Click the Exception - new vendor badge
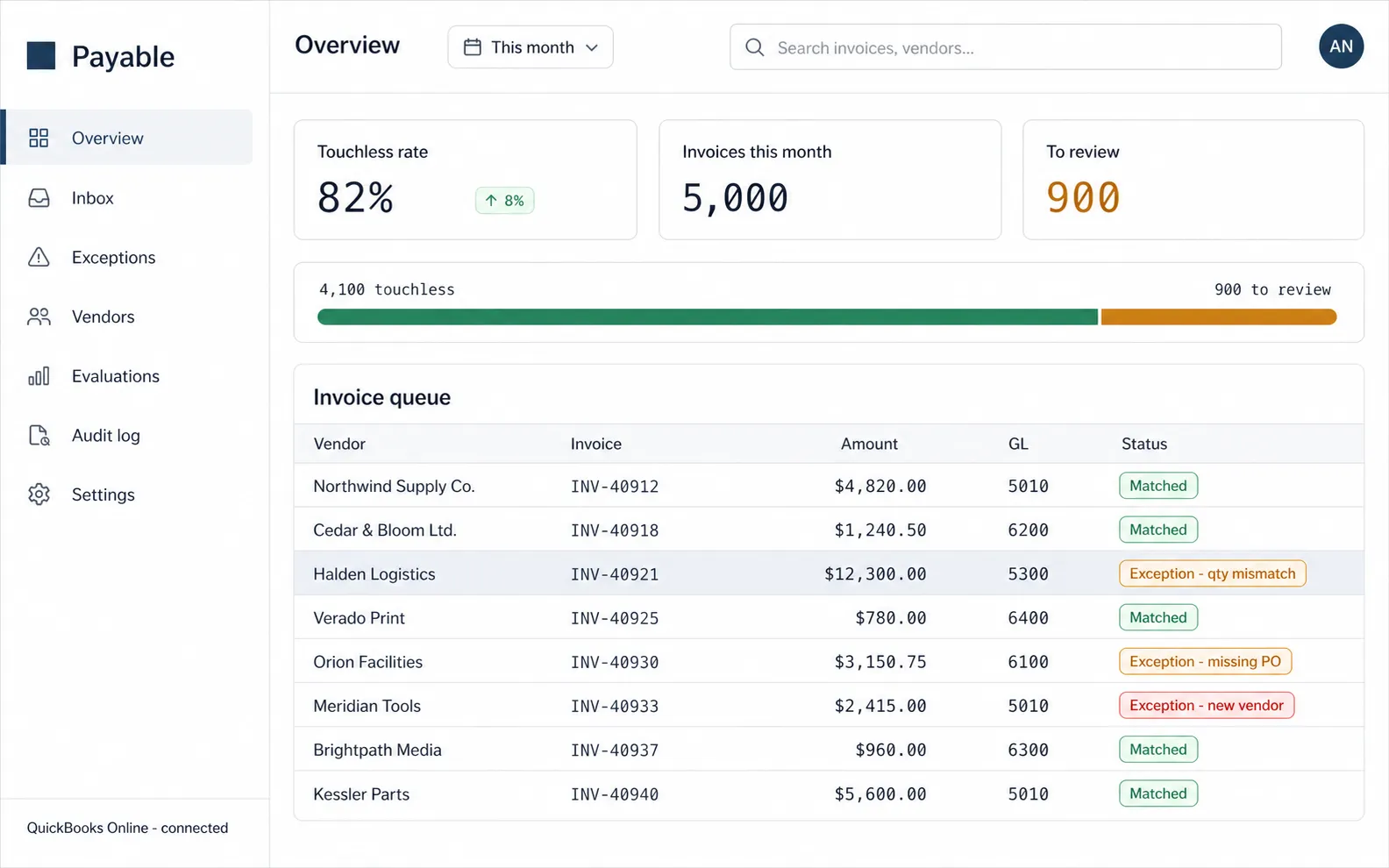 click(x=1207, y=705)
